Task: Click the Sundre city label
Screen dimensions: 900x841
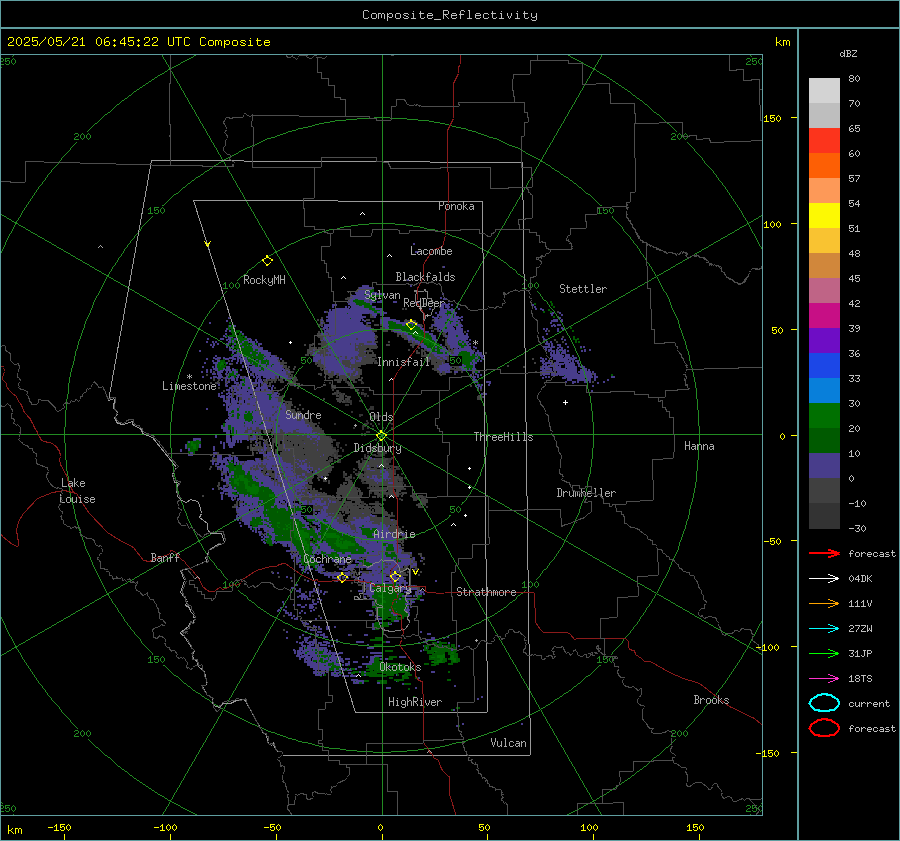Action: 303,414
